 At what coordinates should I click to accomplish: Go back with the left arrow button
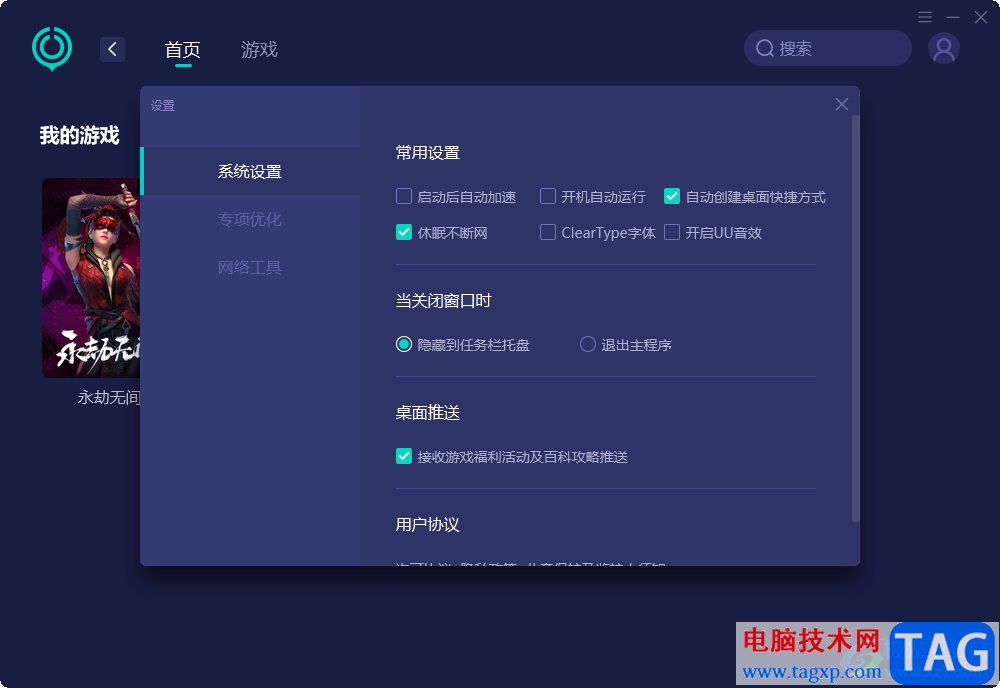point(112,49)
